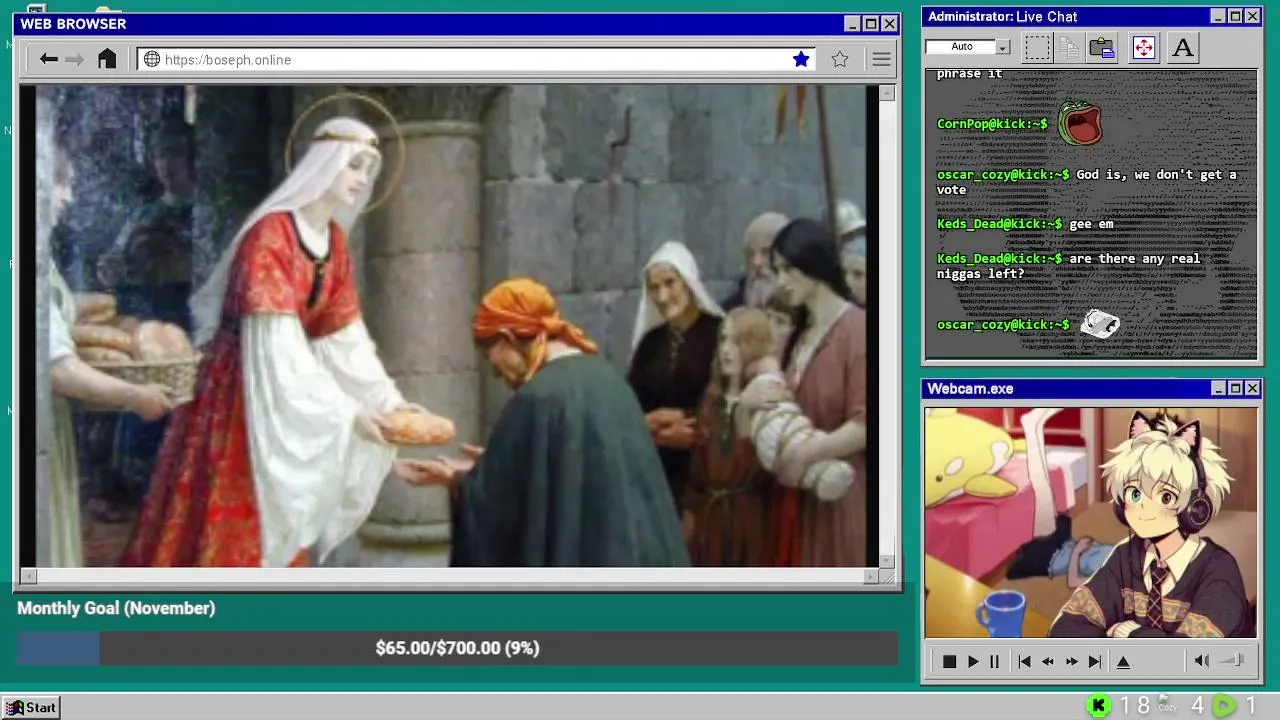Image resolution: width=1280 pixels, height=720 pixels.
Task: Click CornPop's laughing frog emote in chat
Action: coord(1080,123)
